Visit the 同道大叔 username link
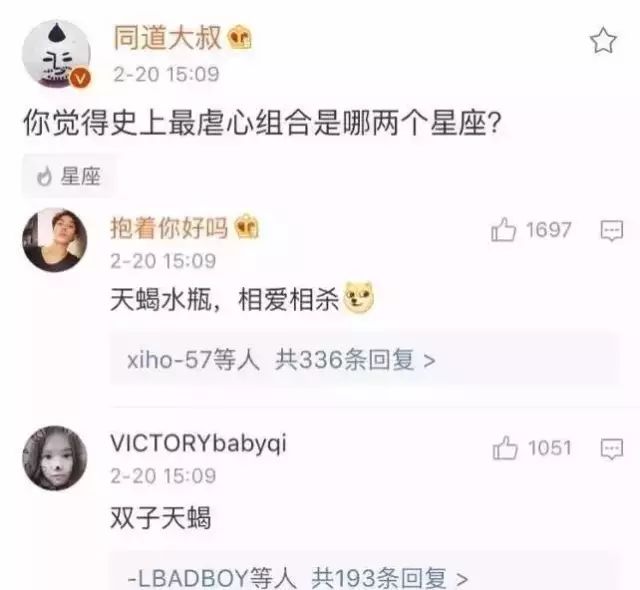The image size is (640, 590). pyautogui.click(x=168, y=38)
